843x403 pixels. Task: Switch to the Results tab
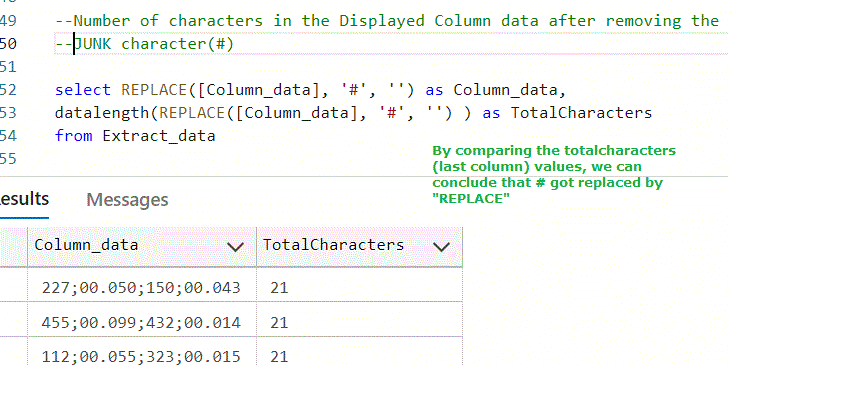24,200
